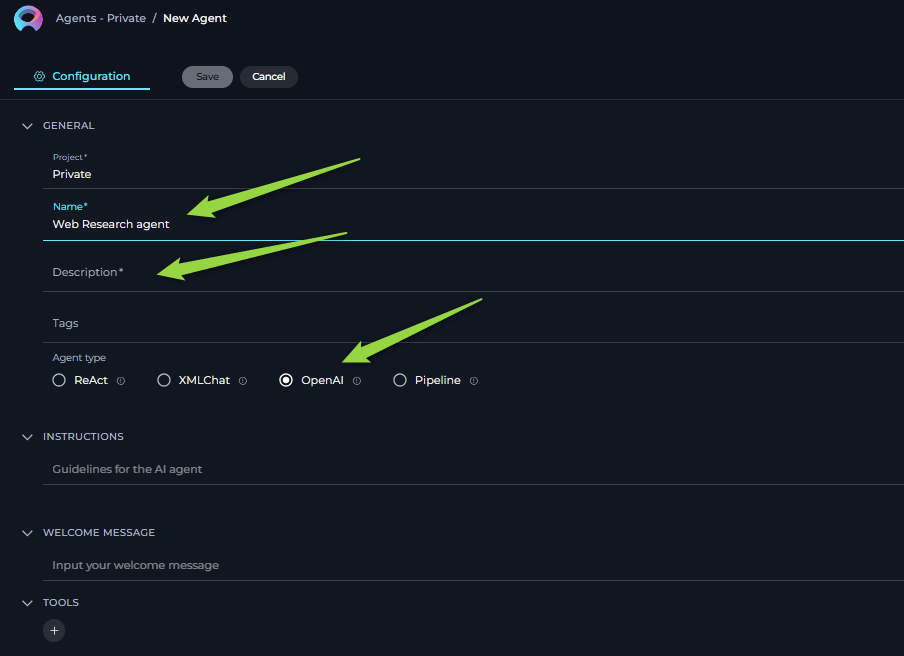Image resolution: width=904 pixels, height=656 pixels.
Task: Click into the Description field
Action: tap(400, 272)
